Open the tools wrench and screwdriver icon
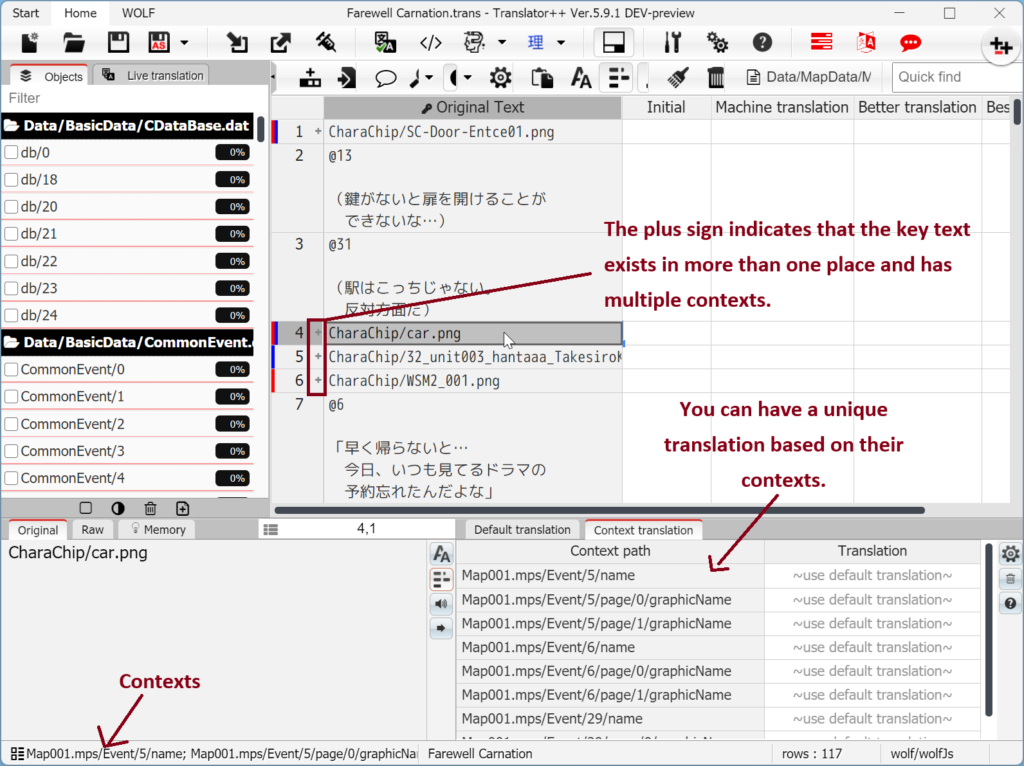Screen dimensions: 1024x766 (x=673, y=42)
